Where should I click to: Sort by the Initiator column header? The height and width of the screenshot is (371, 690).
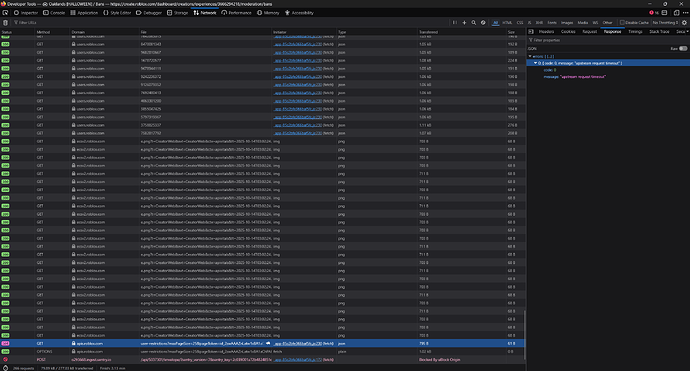[304, 32]
